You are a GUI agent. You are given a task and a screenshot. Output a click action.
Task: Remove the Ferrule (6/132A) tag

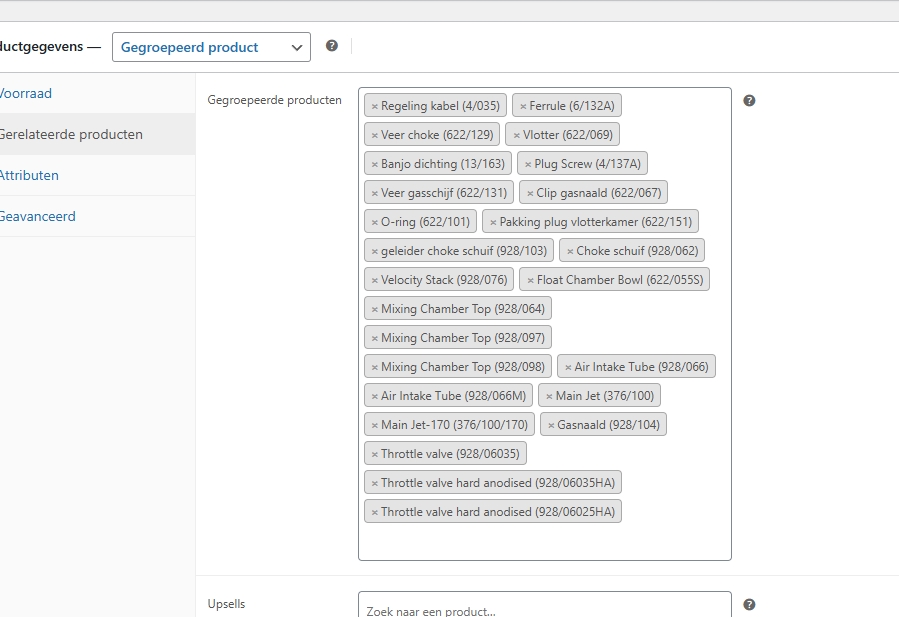pyautogui.click(x=523, y=106)
